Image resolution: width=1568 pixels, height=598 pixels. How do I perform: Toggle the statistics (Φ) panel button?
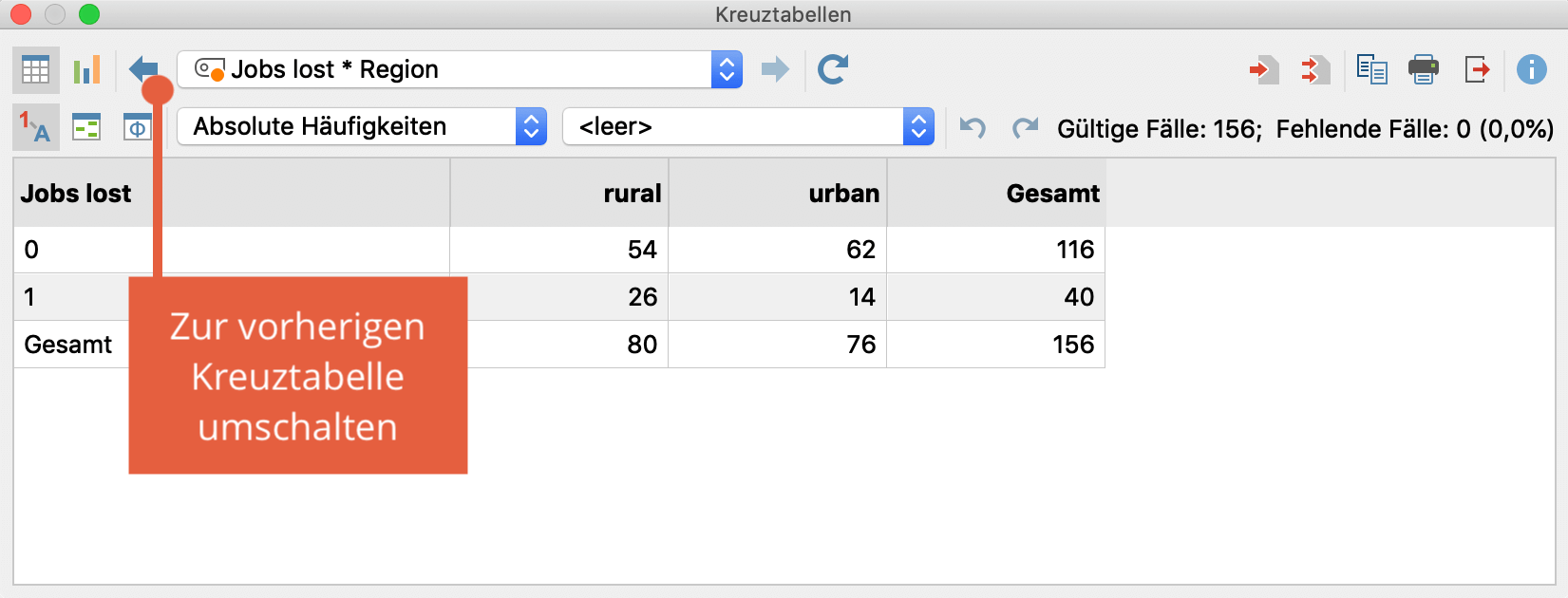(x=138, y=127)
